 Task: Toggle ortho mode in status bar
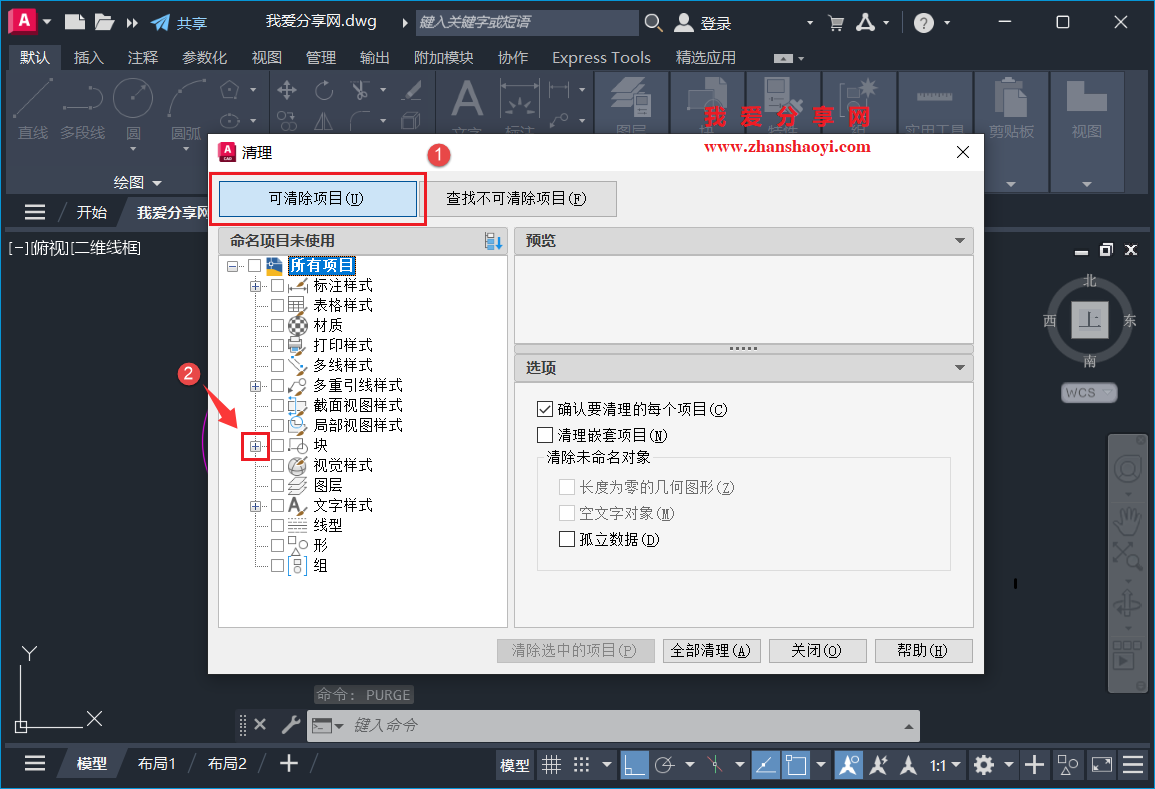tap(634, 765)
